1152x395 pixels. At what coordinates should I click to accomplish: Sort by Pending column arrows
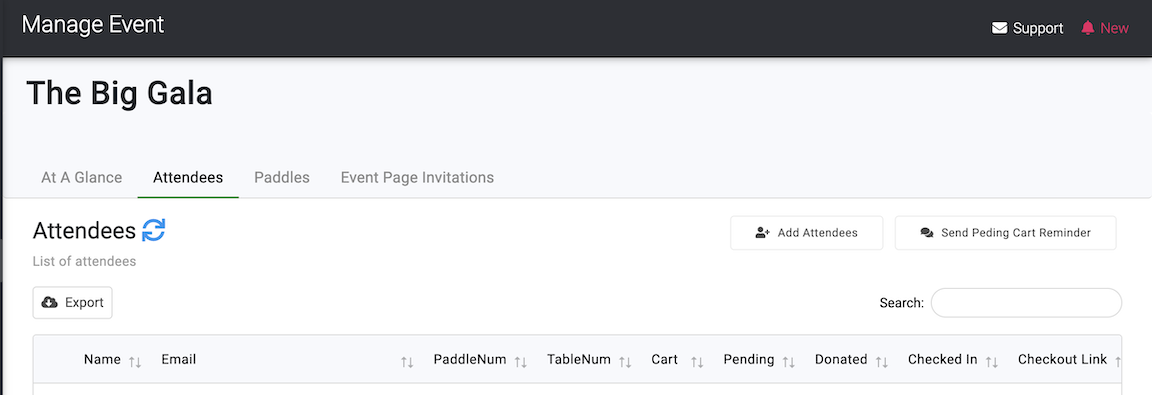tap(788, 361)
